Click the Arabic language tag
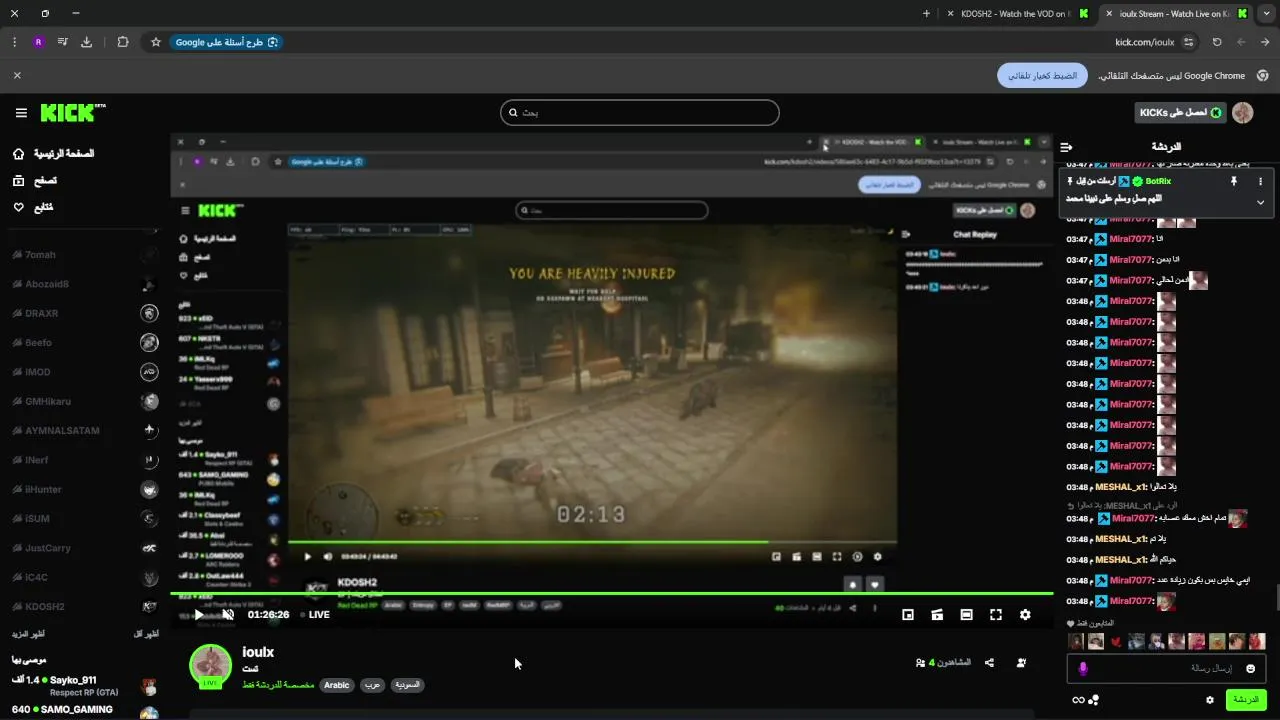The image size is (1280, 720). (337, 685)
